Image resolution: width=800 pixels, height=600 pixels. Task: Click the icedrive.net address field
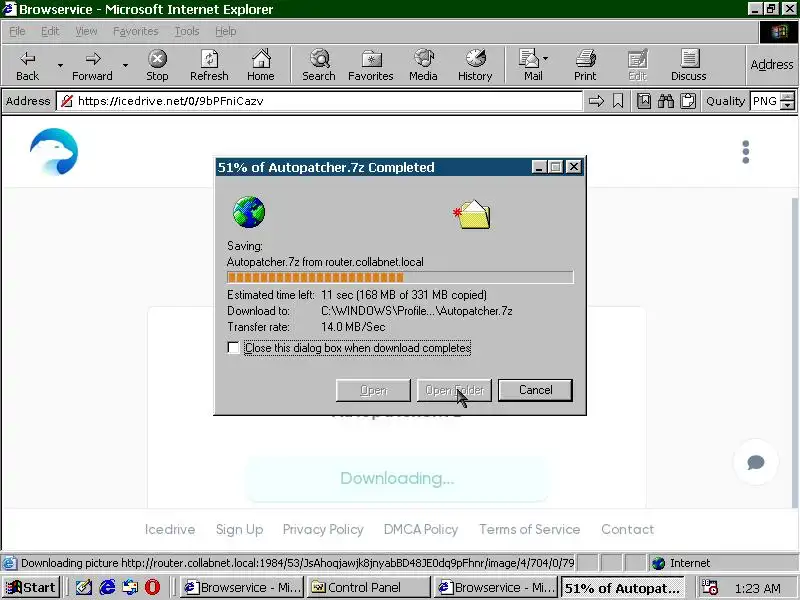(x=319, y=101)
